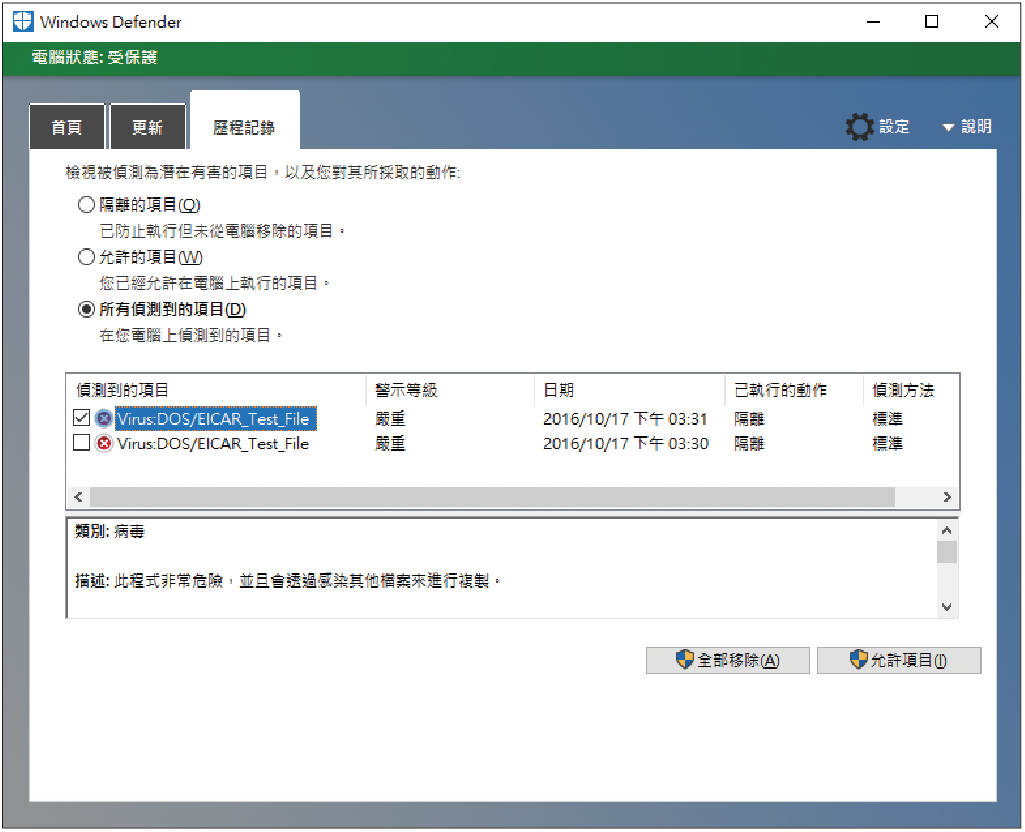Screen dimensions: 1025x832
Task: Switch to the 更新 tab
Action: (147, 126)
